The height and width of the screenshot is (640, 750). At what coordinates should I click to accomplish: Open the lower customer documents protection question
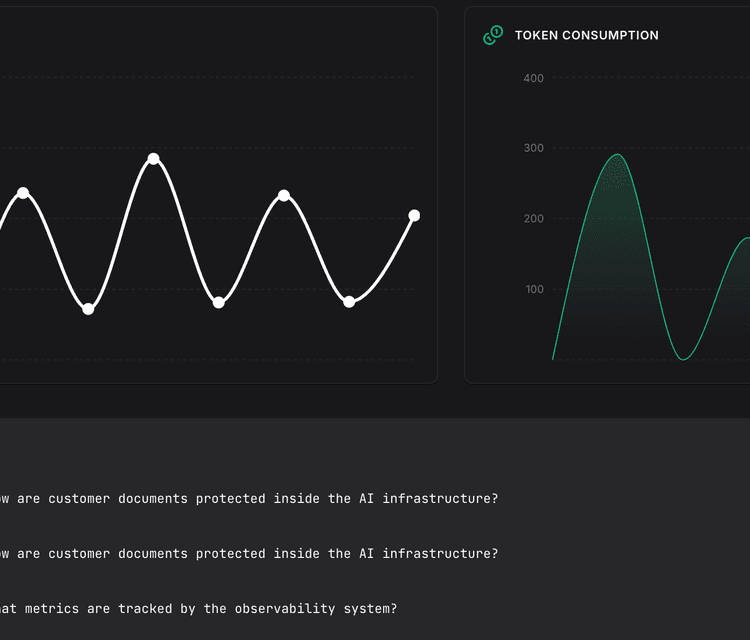click(x=249, y=554)
